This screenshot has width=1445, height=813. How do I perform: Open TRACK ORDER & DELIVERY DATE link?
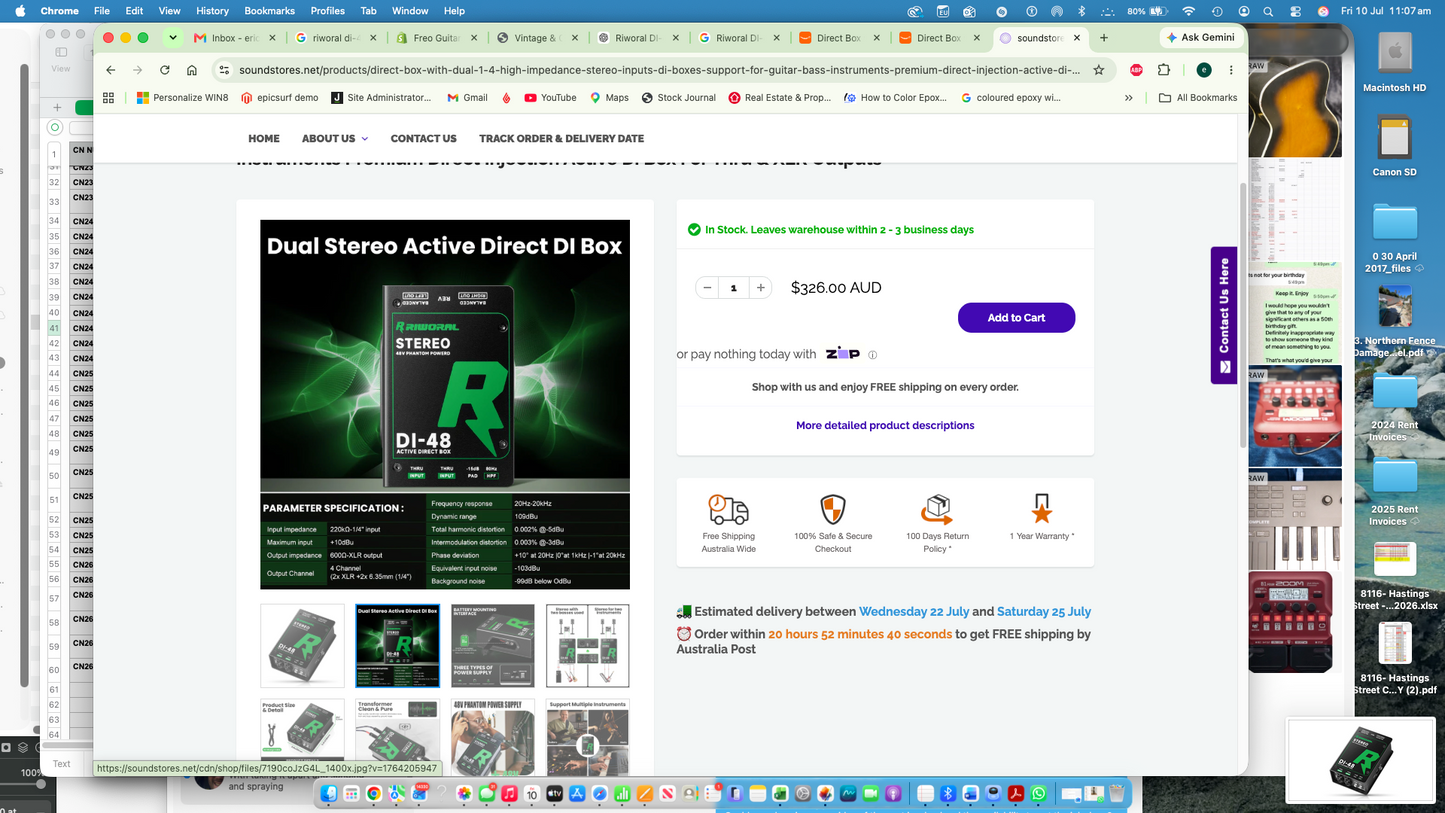click(561, 139)
